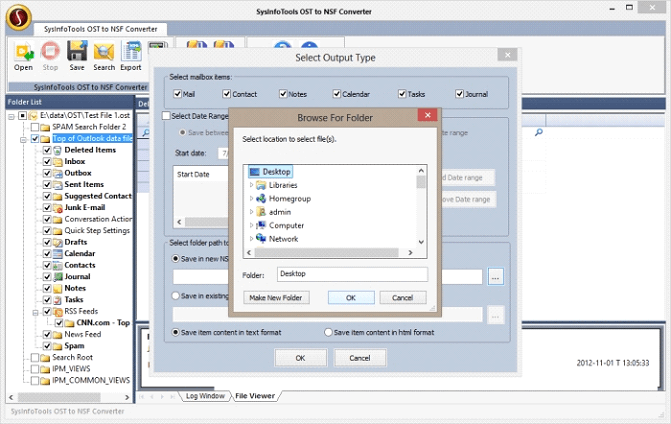Image resolution: width=671 pixels, height=424 pixels.
Task: Toggle the Tasks mailbox item checkbox
Action: click(402, 94)
